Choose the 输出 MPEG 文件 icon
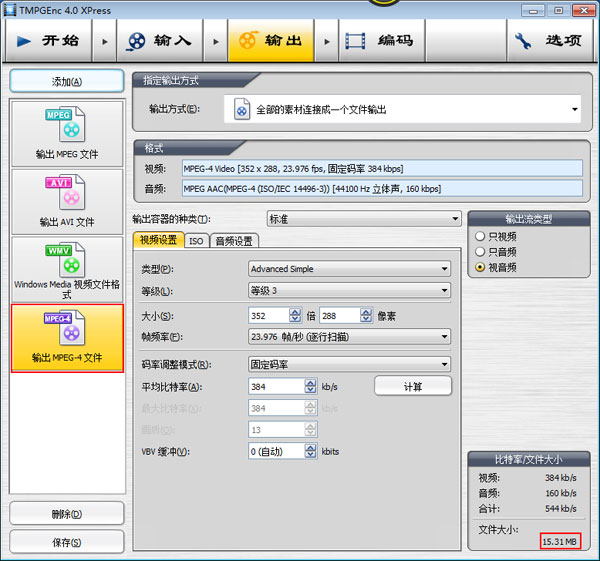This screenshot has height=561, width=600. (x=67, y=133)
